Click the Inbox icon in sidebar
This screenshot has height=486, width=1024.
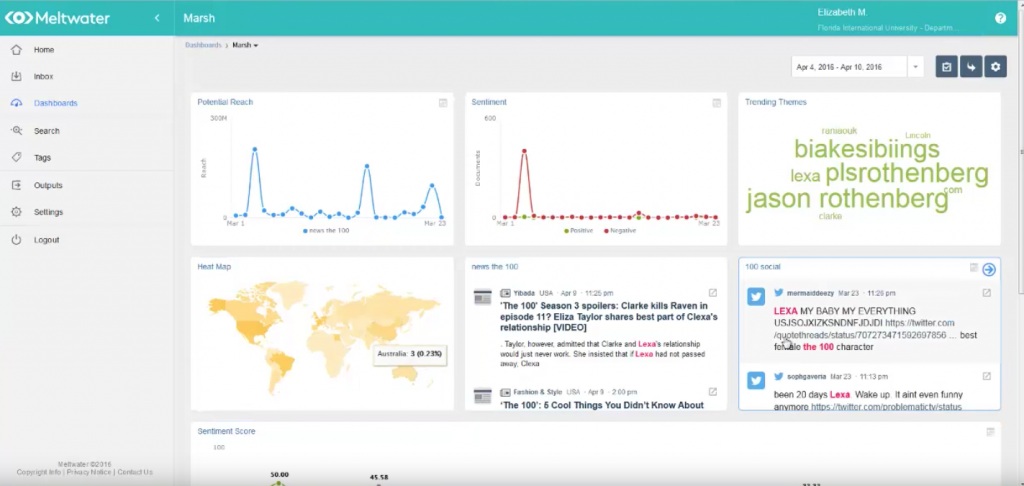16,76
